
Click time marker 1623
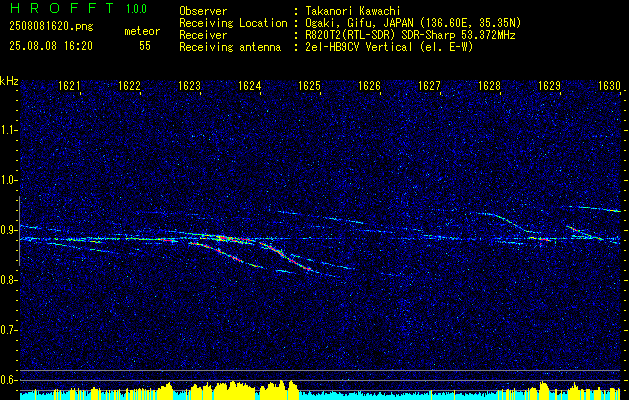click(189, 85)
